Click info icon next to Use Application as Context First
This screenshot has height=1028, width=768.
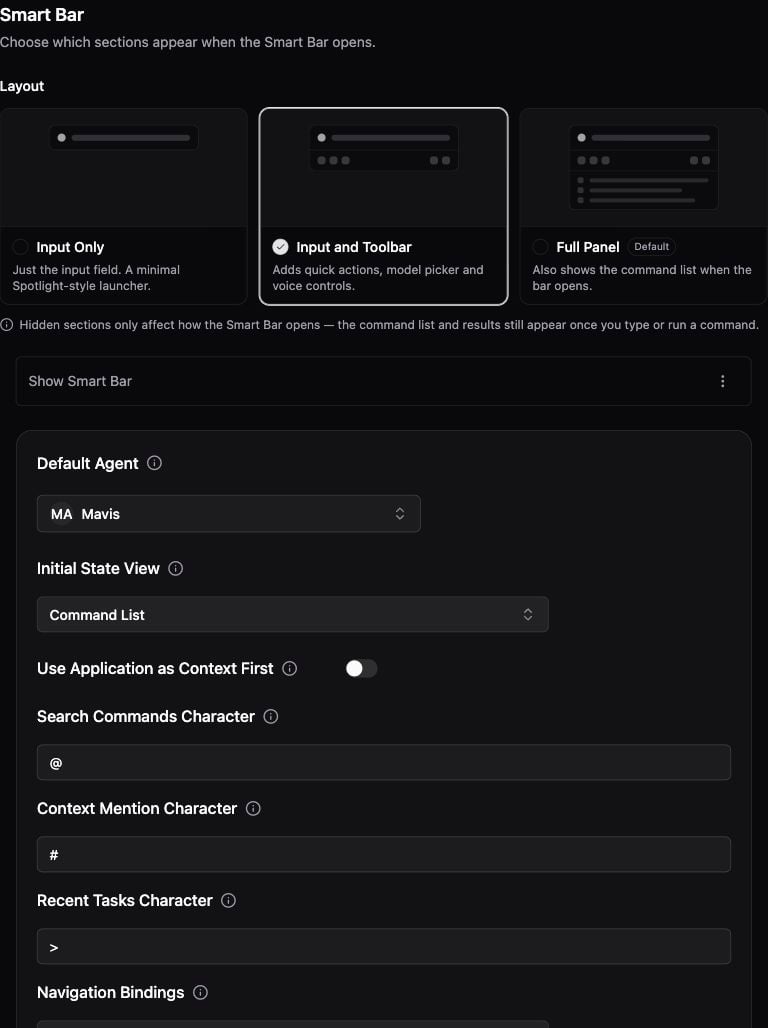pos(289,668)
